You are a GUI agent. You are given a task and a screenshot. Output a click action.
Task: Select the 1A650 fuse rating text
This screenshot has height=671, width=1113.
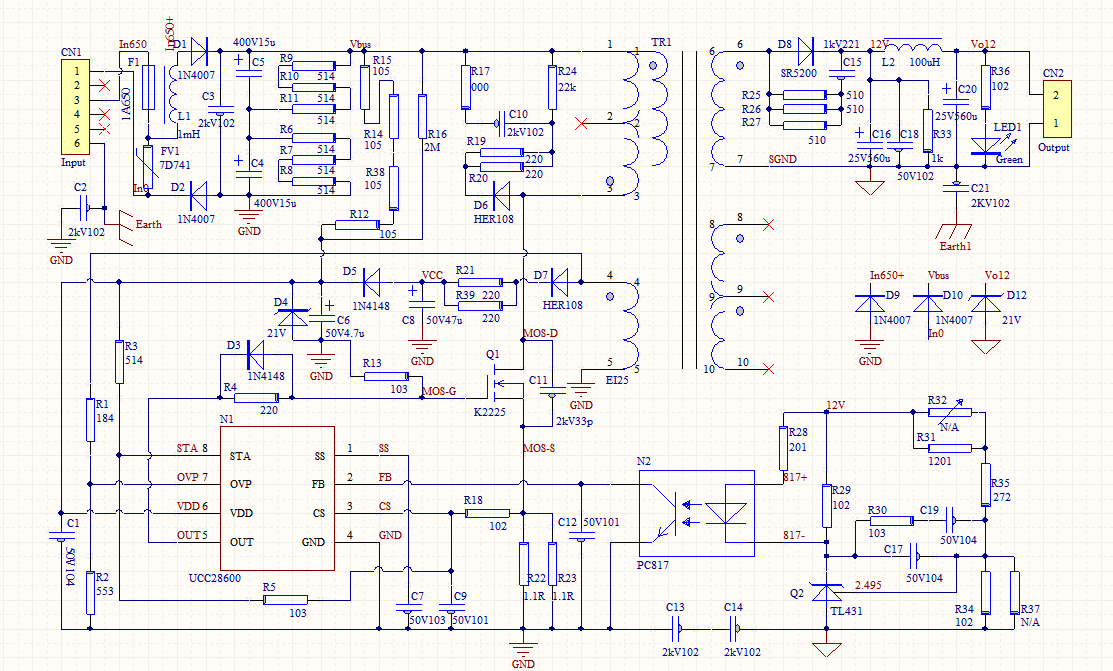tap(126, 104)
